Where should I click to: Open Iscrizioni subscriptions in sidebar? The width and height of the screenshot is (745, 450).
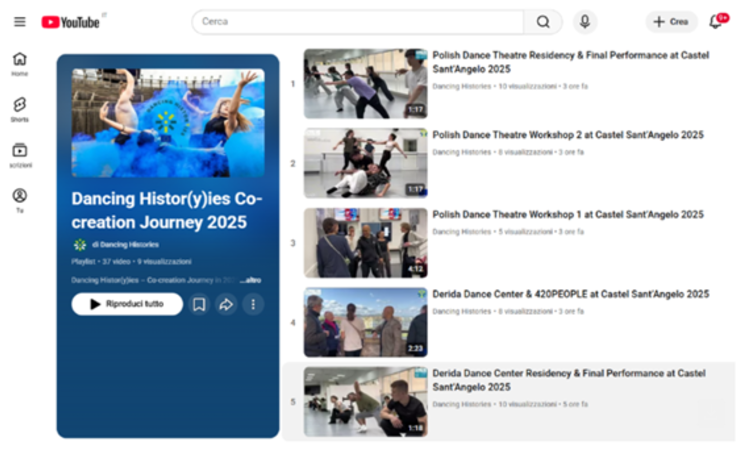[x=20, y=155]
